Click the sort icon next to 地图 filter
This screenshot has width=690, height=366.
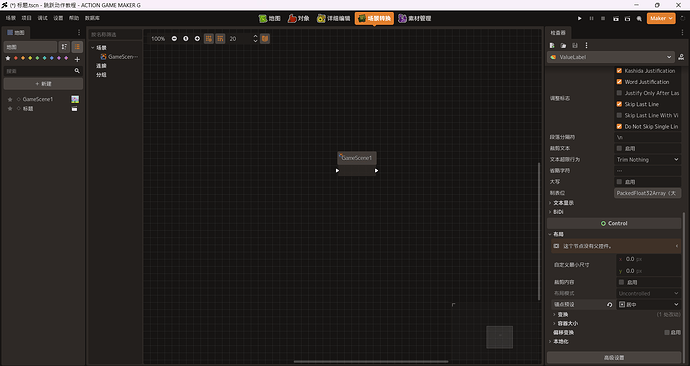tap(64, 47)
